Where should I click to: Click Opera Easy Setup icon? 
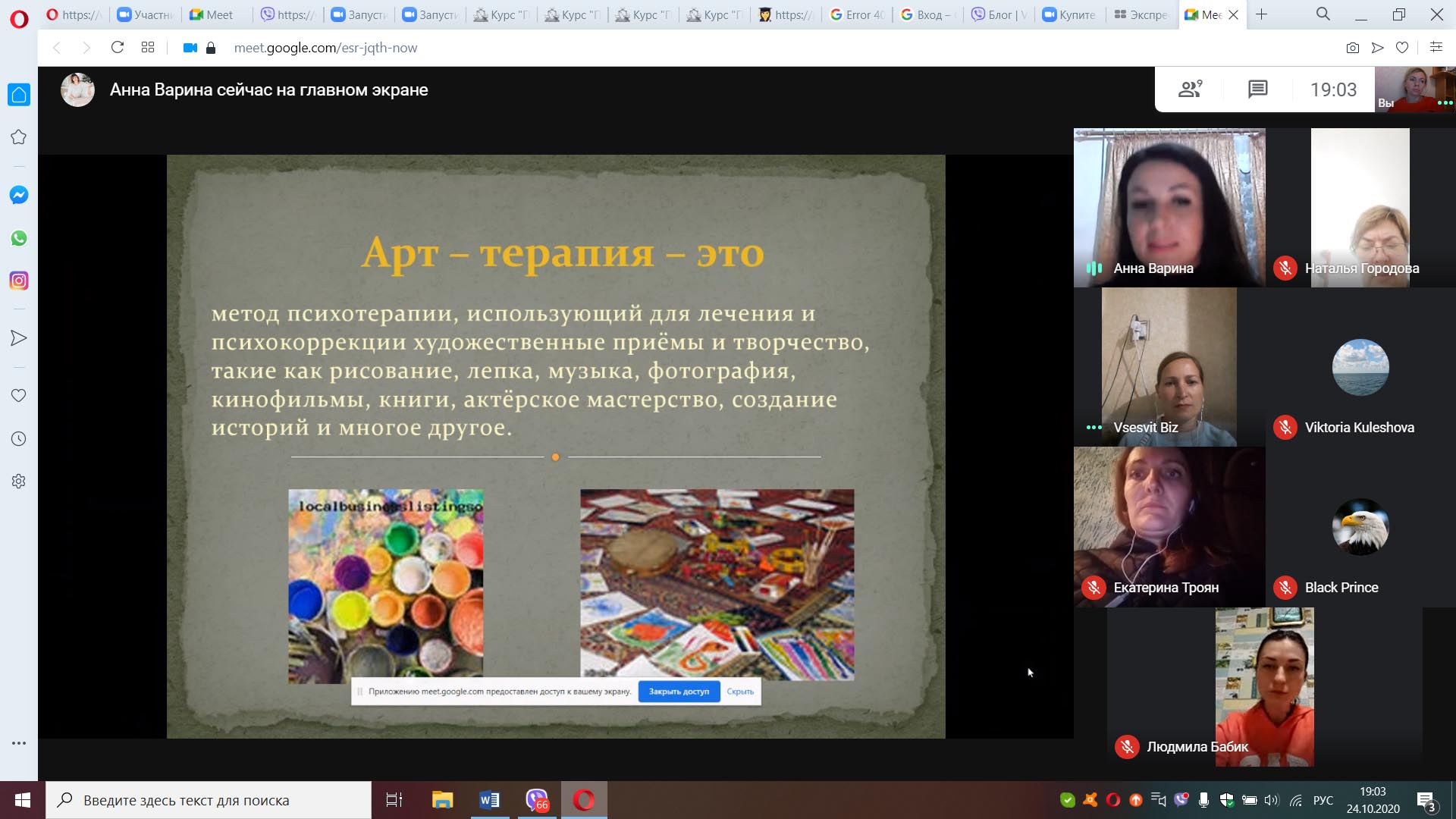pyautogui.click(x=1436, y=48)
